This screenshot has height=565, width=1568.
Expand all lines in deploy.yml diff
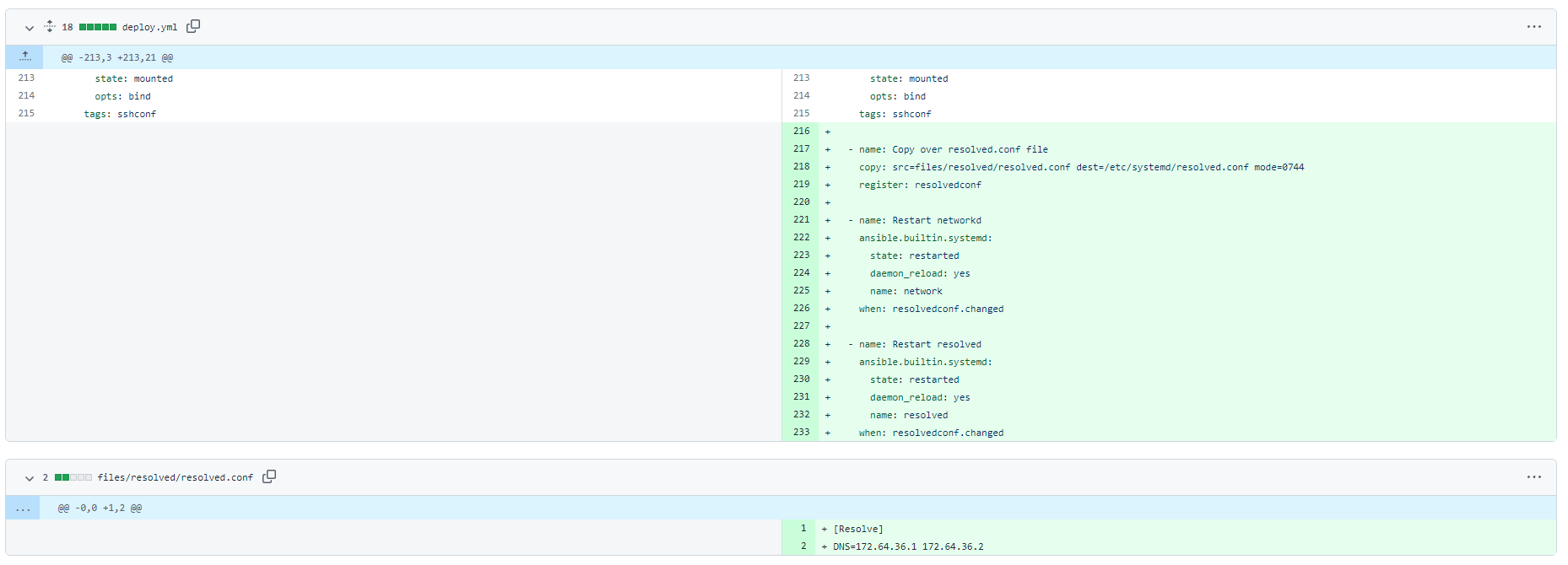tap(50, 26)
